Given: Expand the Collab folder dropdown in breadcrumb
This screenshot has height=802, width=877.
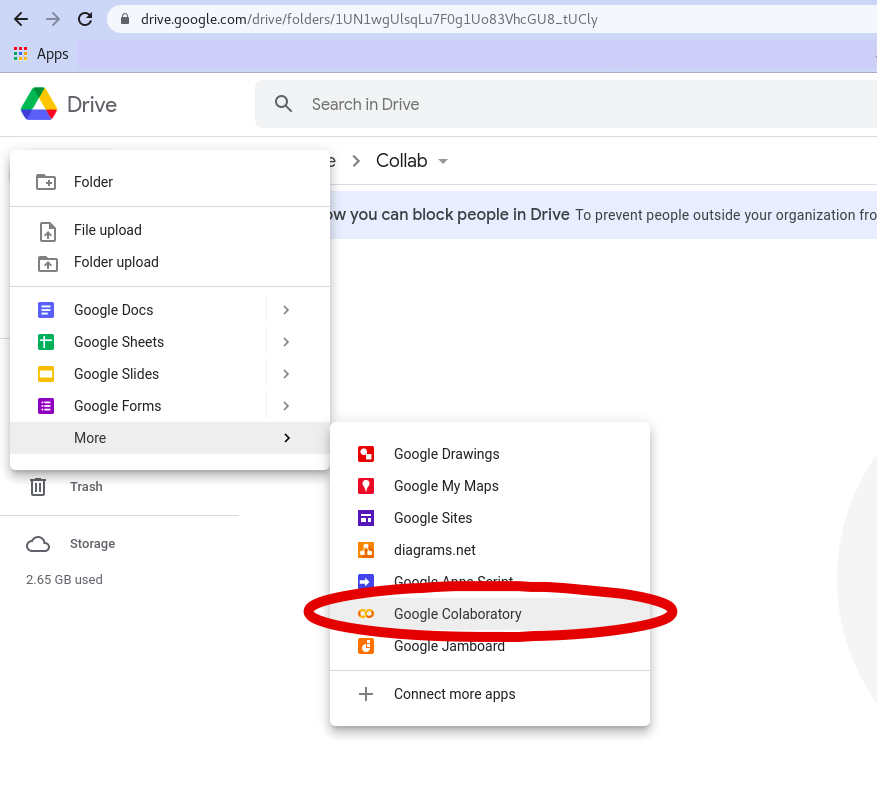Looking at the screenshot, I should click(443, 160).
